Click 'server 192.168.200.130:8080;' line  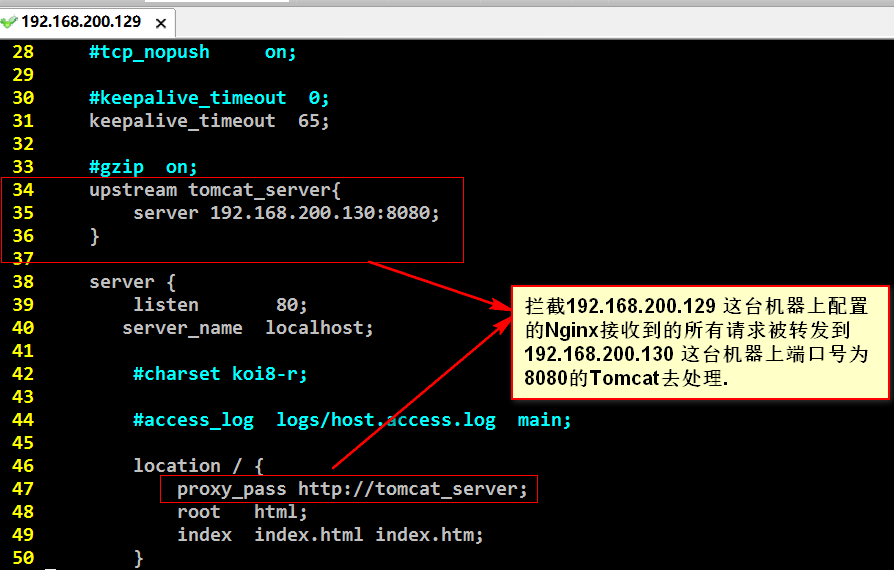click(286, 213)
